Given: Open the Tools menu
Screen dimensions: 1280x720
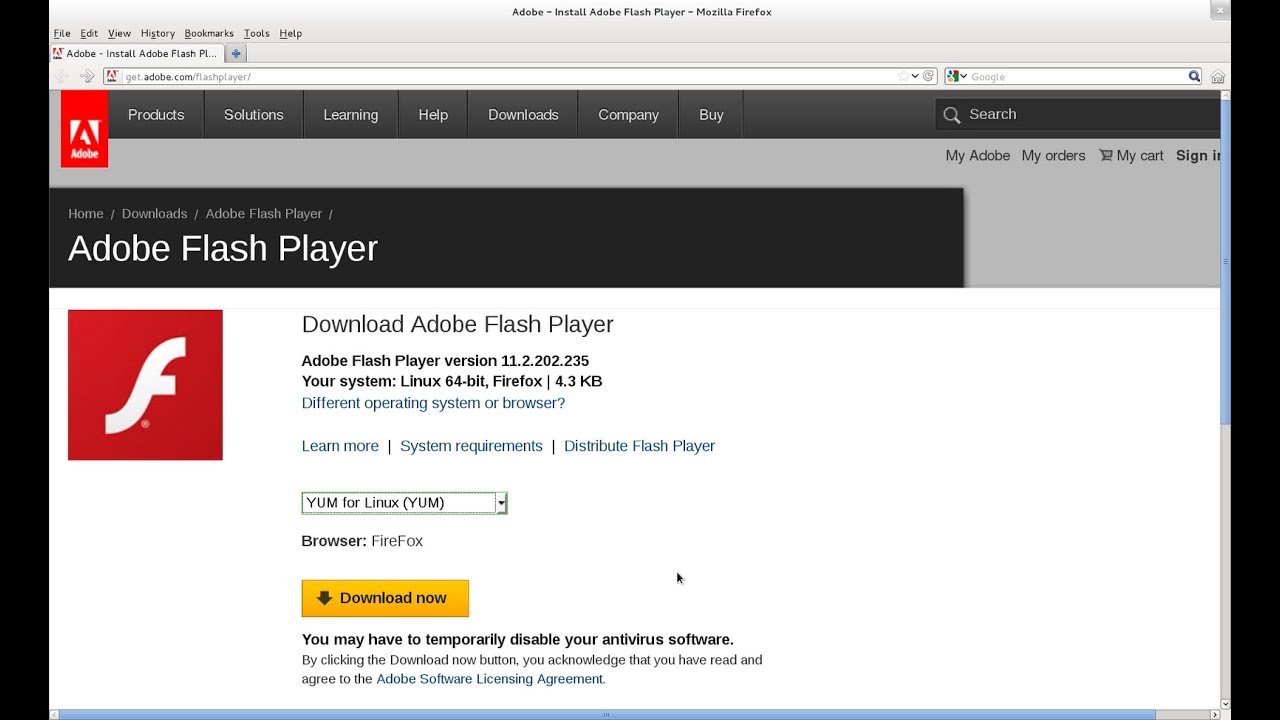Looking at the screenshot, I should click(256, 33).
